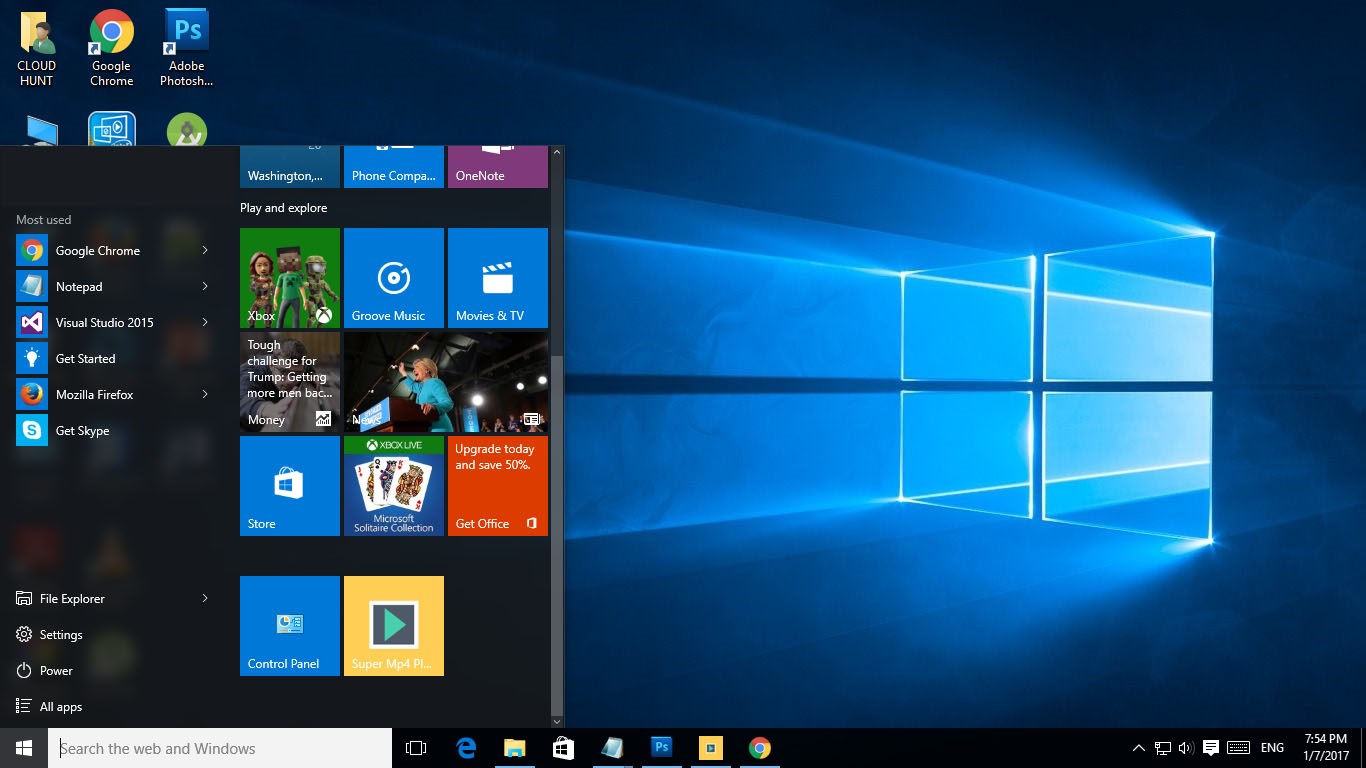Launch the Groove Music tile
1366x768 pixels.
click(394, 278)
